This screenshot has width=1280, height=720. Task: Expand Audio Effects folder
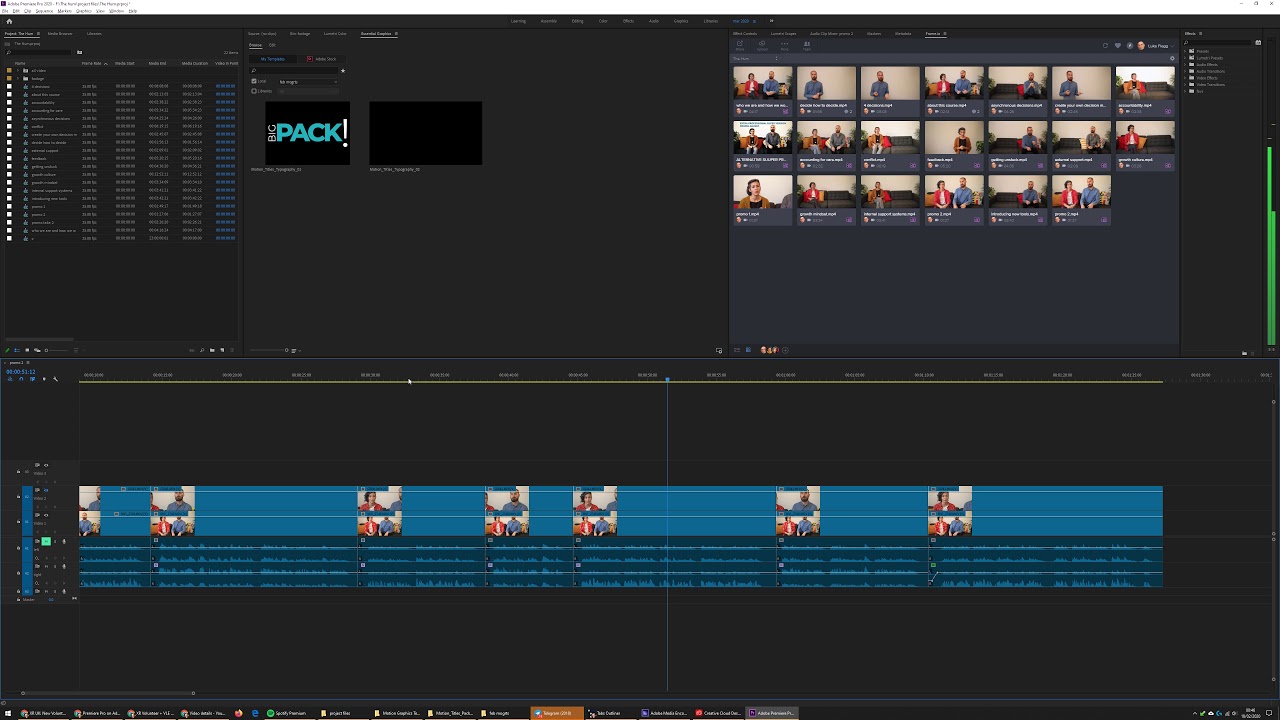(x=1185, y=64)
